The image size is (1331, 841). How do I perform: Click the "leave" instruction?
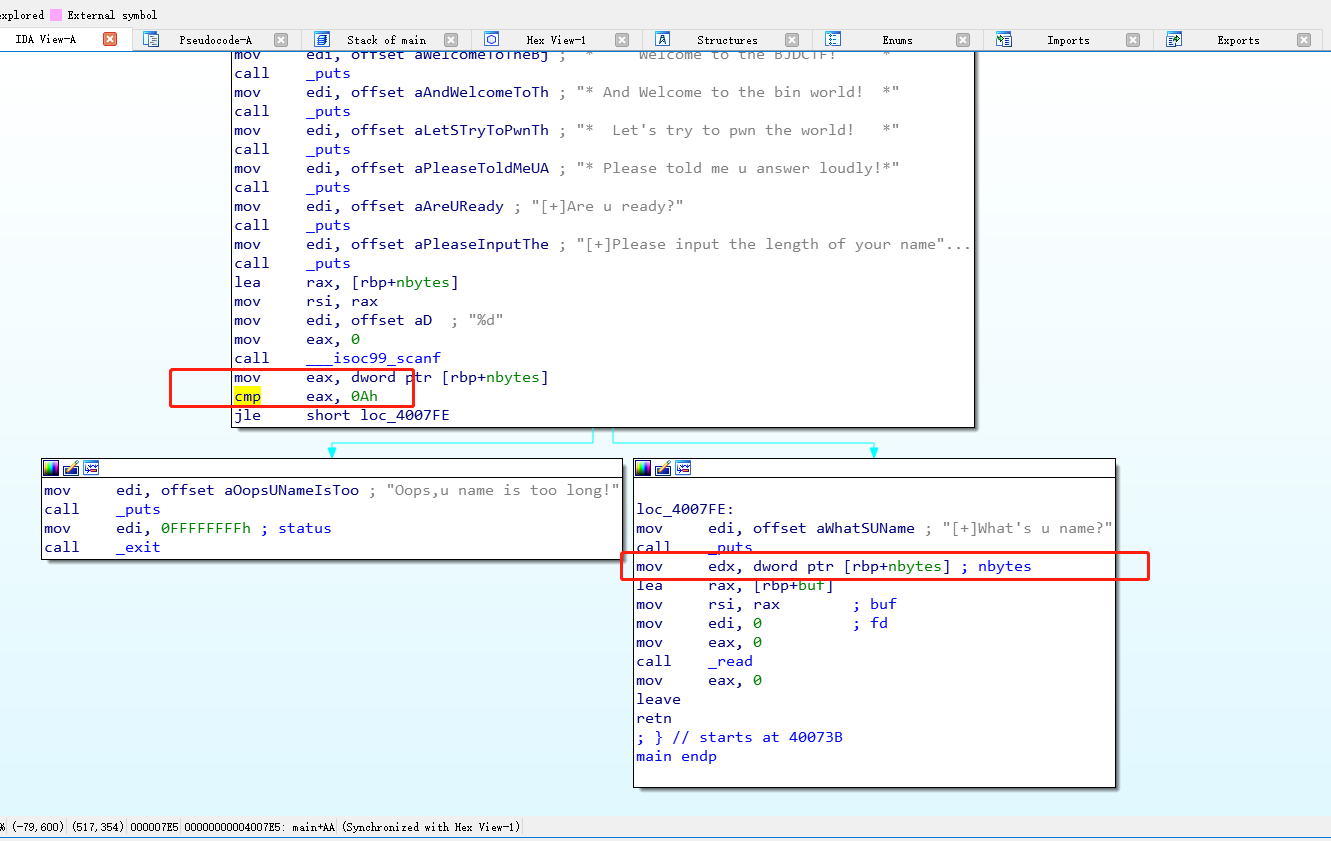point(658,699)
